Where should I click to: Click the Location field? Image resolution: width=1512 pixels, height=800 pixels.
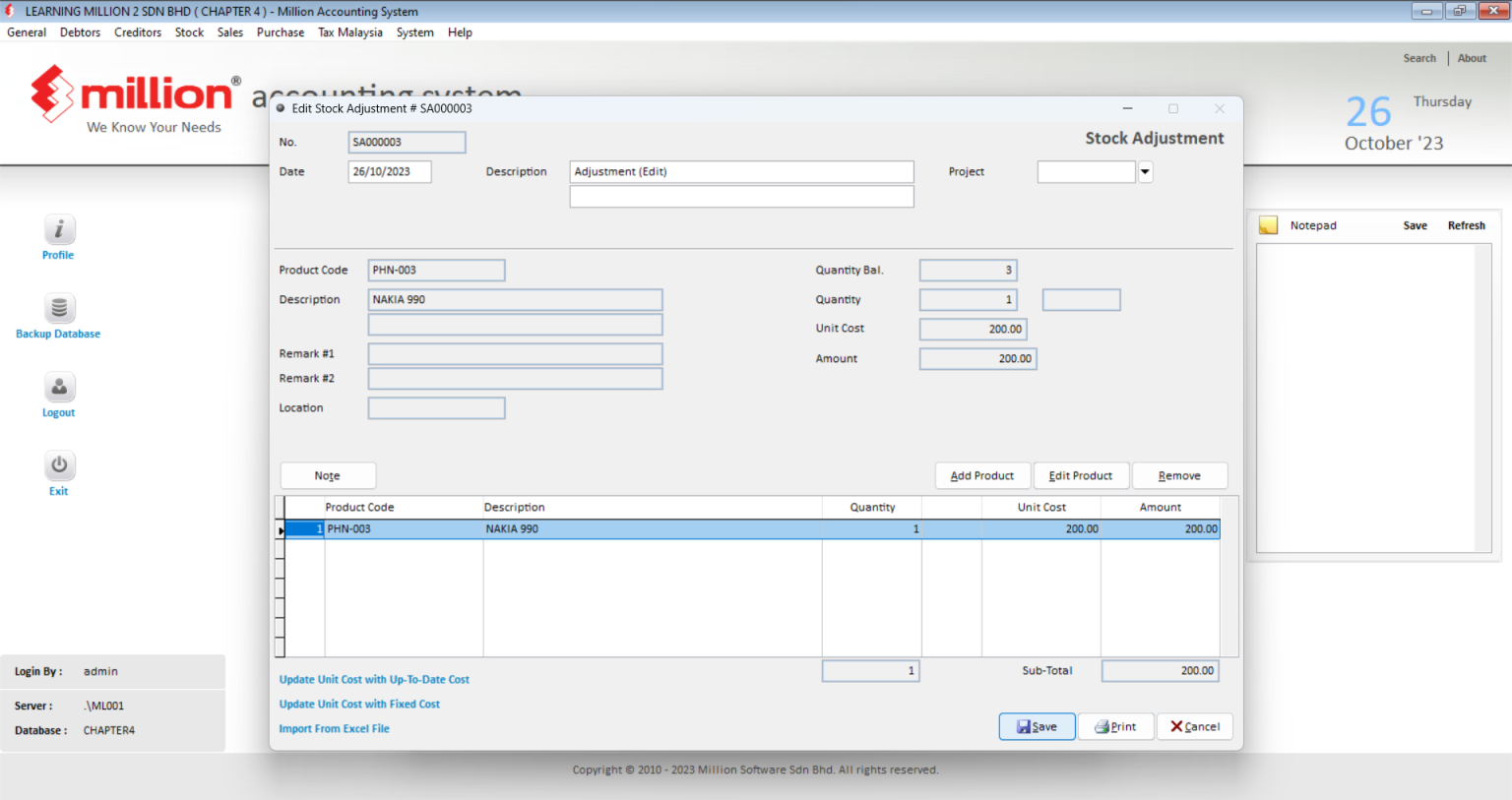[x=436, y=408]
